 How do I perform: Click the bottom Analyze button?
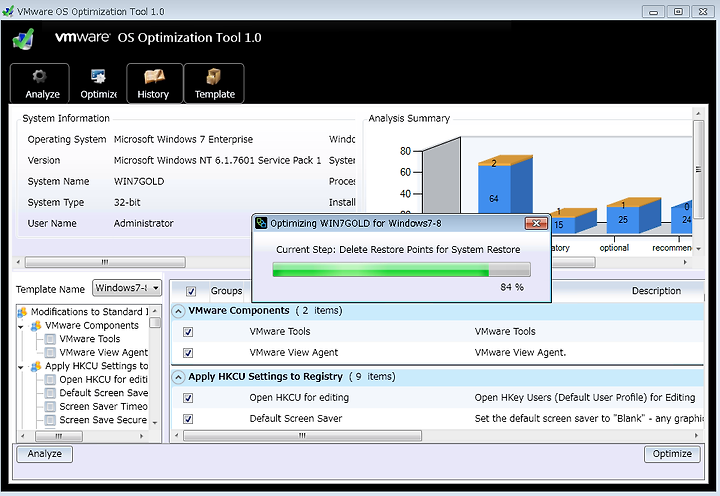(x=45, y=454)
